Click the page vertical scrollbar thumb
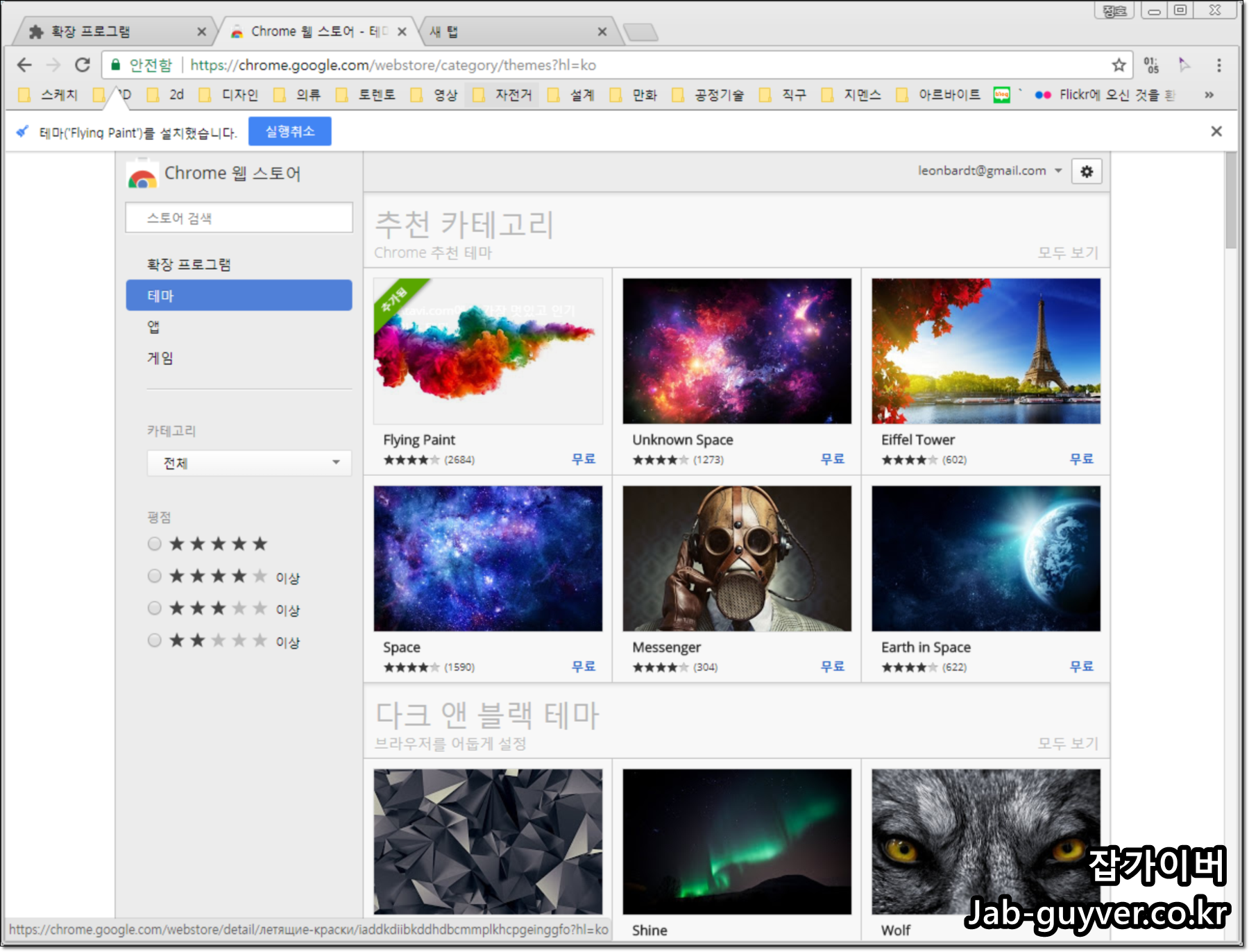Screen dimensions: 1249x952 (x=1231, y=200)
